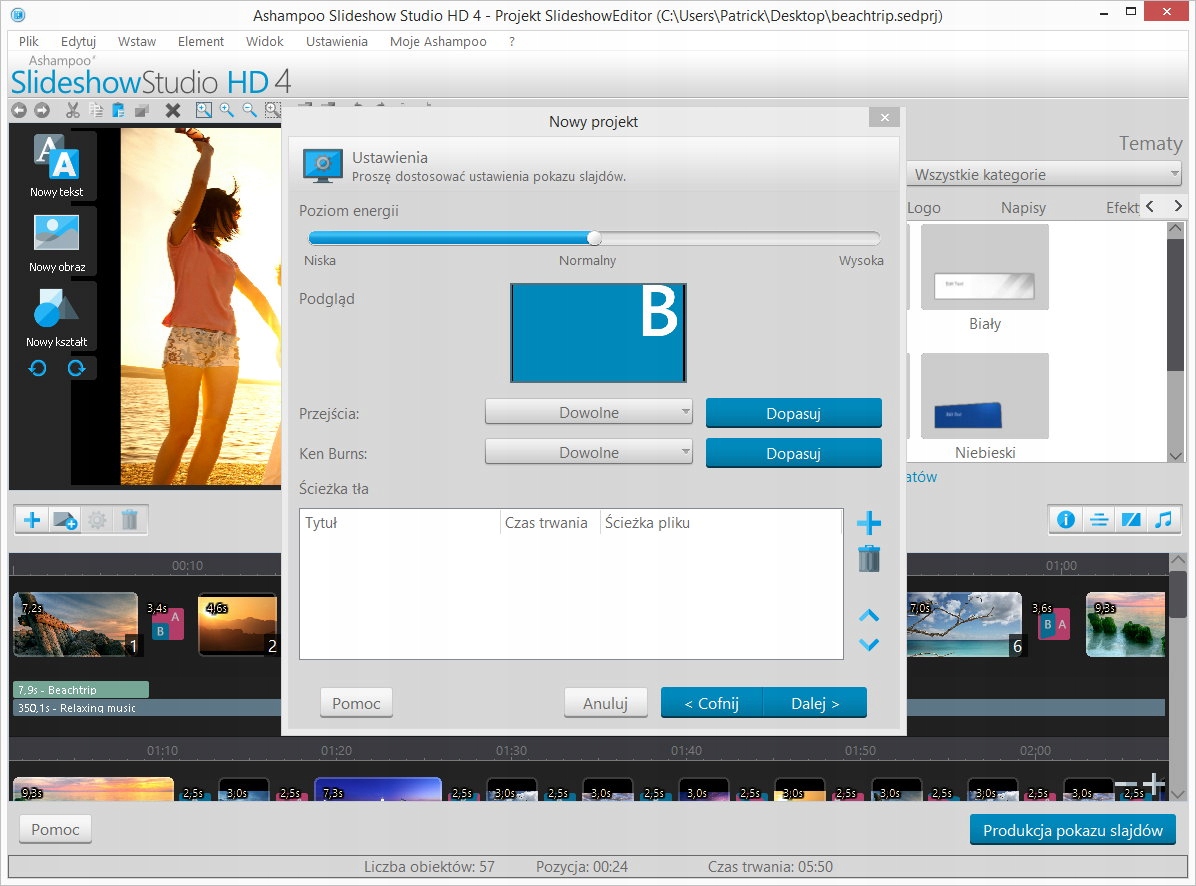Select the Niebieski theme thumbnail
Screen dimensions: 1196x886
coord(984,397)
